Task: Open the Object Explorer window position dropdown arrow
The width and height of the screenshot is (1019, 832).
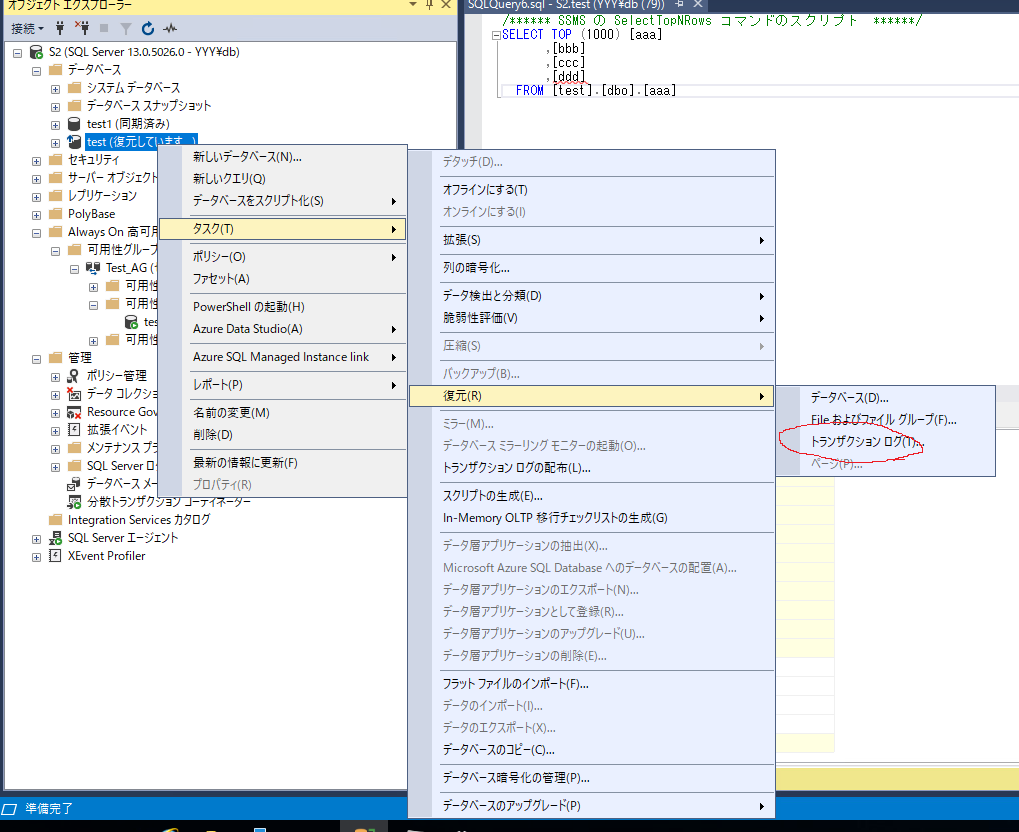Action: pyautogui.click(x=413, y=5)
